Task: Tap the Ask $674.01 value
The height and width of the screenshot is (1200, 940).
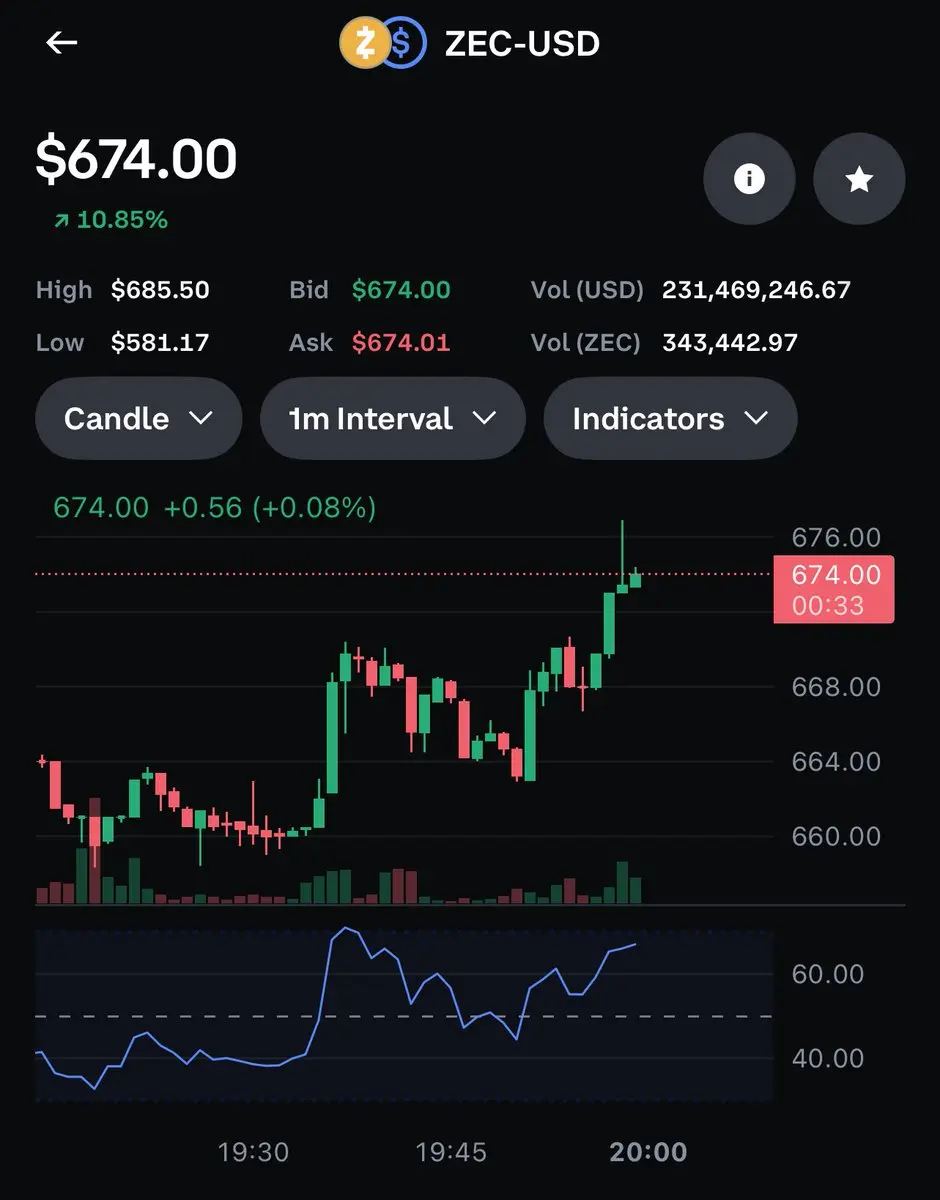Action: click(x=401, y=343)
